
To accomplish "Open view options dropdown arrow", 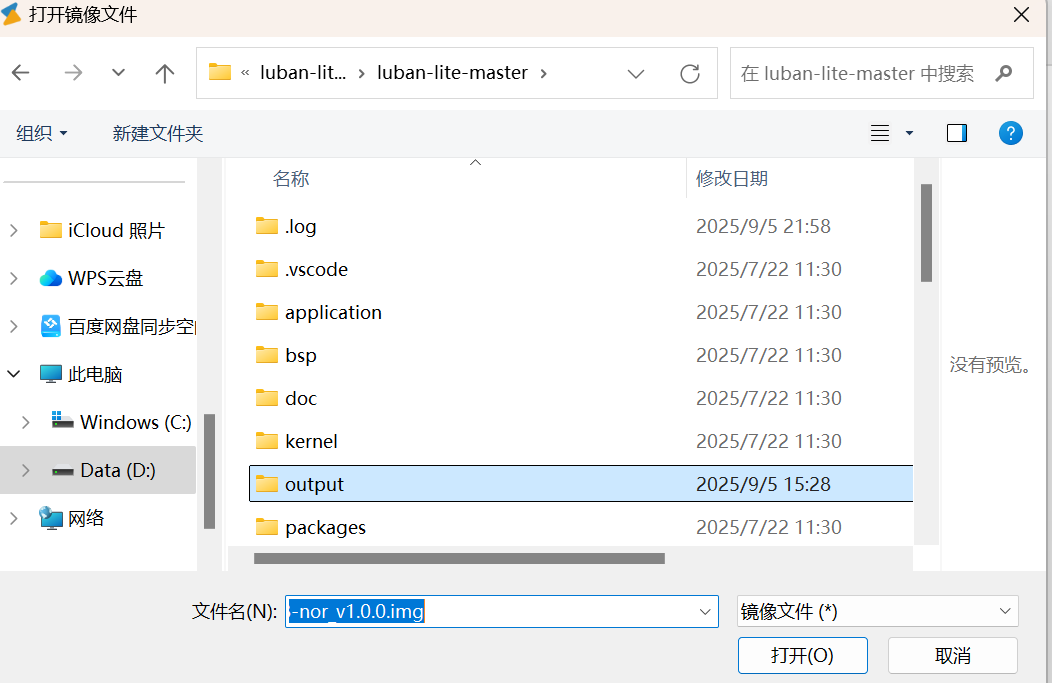I will [x=909, y=133].
